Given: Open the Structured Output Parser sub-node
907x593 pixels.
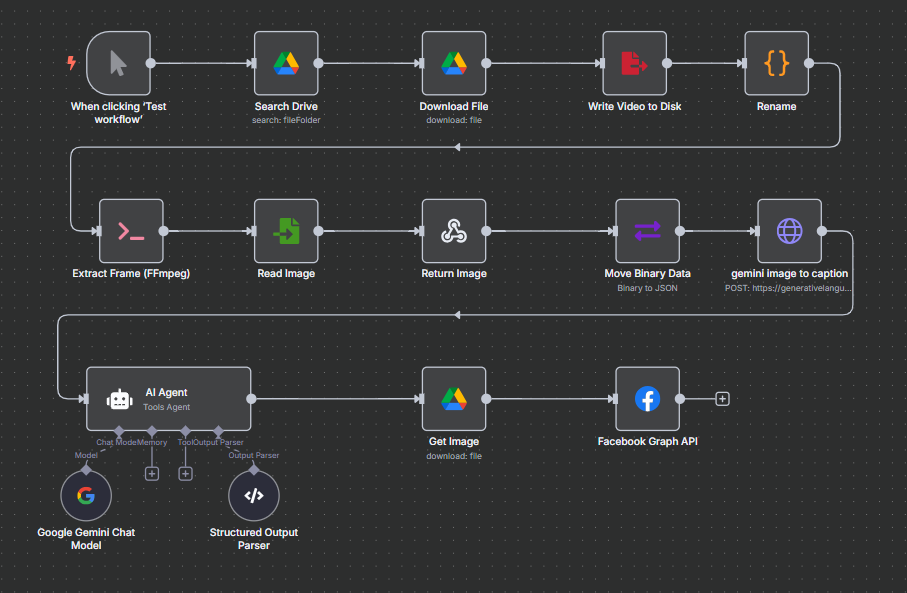Looking at the screenshot, I should pos(253,496).
